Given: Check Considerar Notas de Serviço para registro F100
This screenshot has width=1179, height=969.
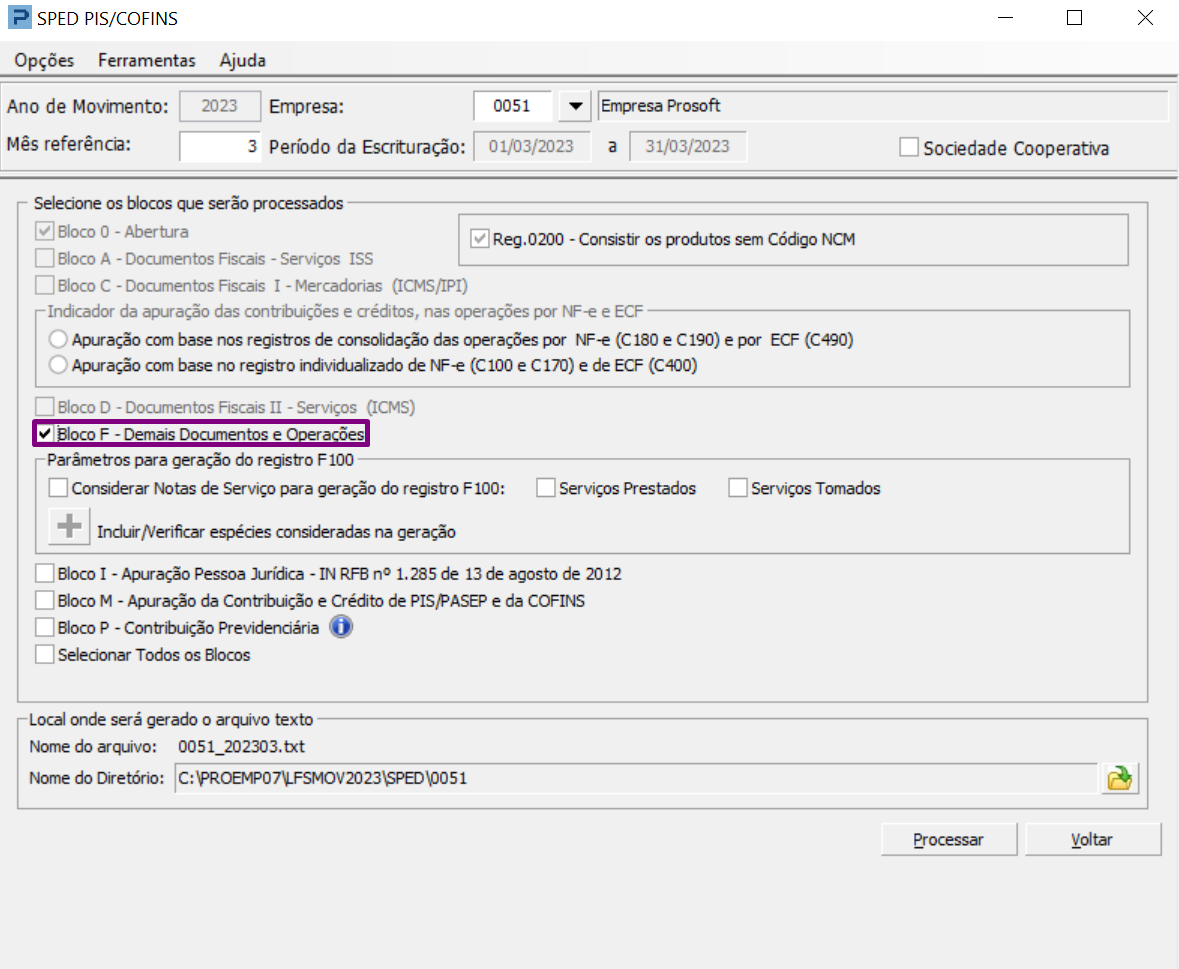Looking at the screenshot, I should point(58,488).
